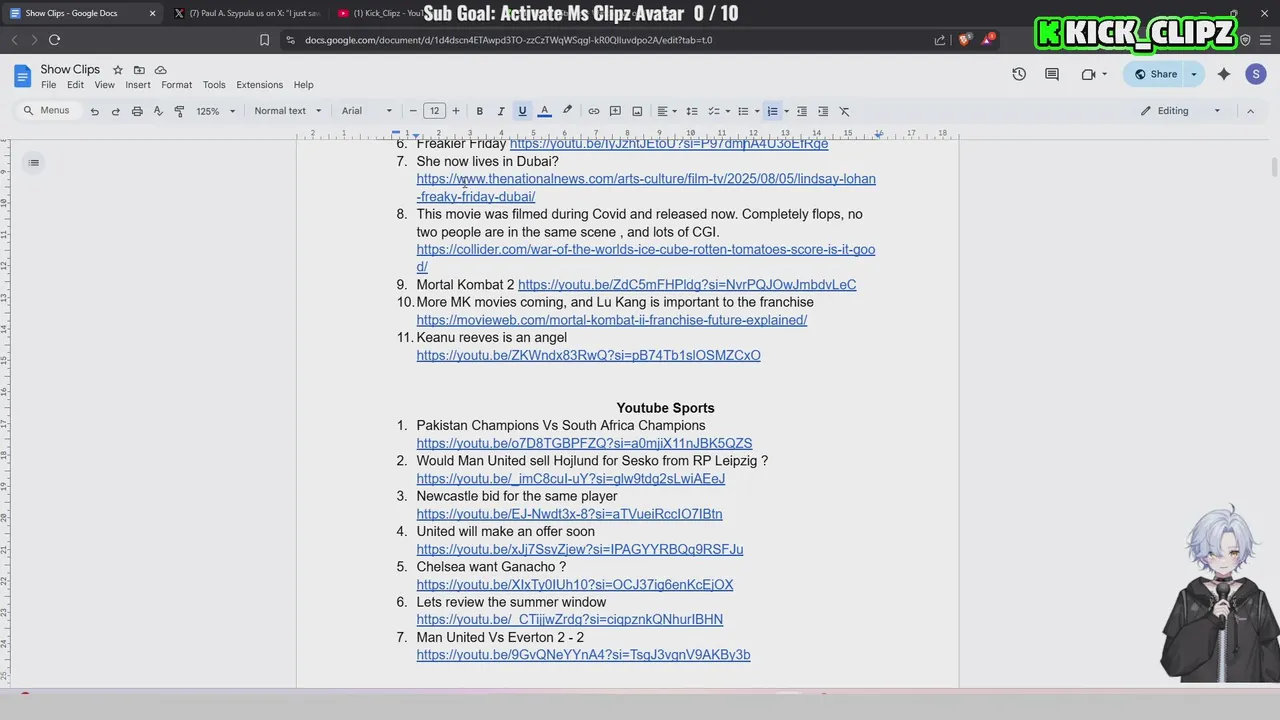Open the highlight color picker
The height and width of the screenshot is (720, 1280).
(567, 111)
